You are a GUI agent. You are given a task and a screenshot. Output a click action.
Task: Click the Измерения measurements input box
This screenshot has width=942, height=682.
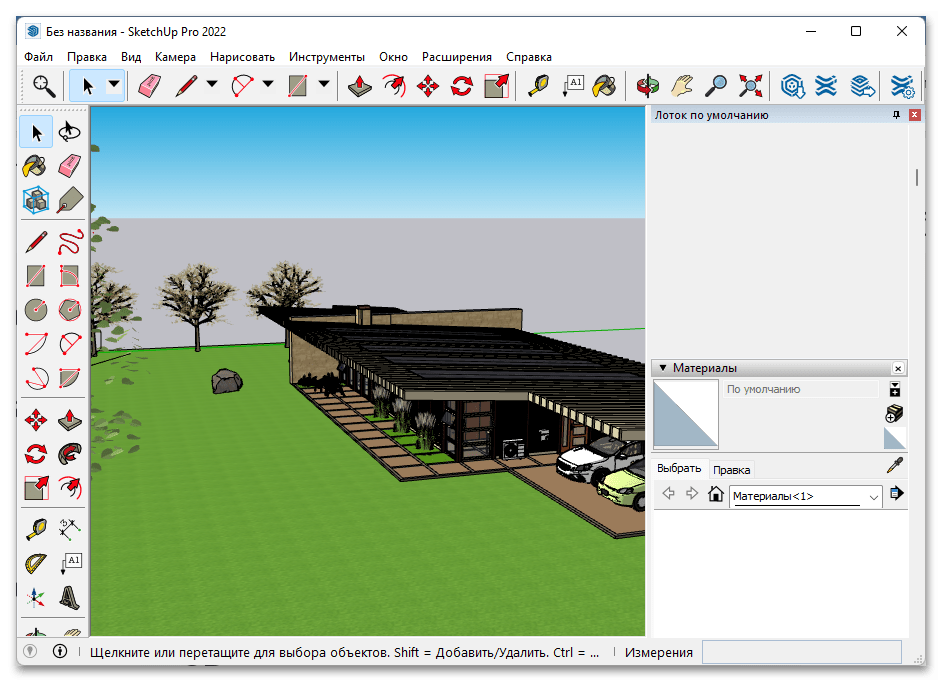click(801, 652)
